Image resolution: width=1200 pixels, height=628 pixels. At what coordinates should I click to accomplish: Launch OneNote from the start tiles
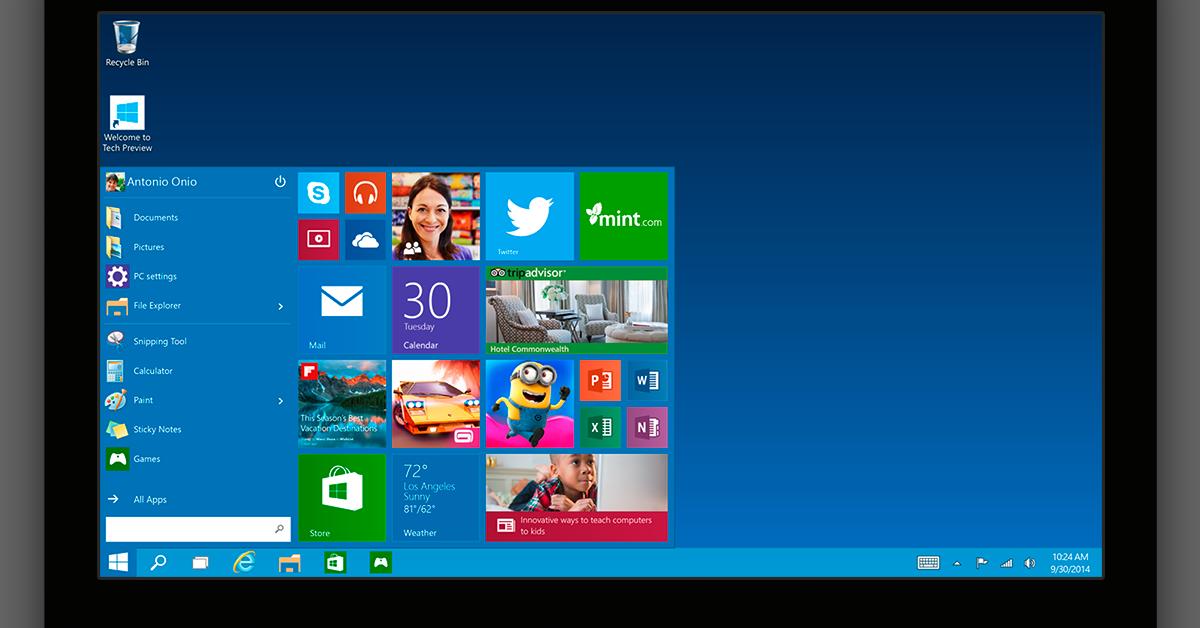[647, 428]
